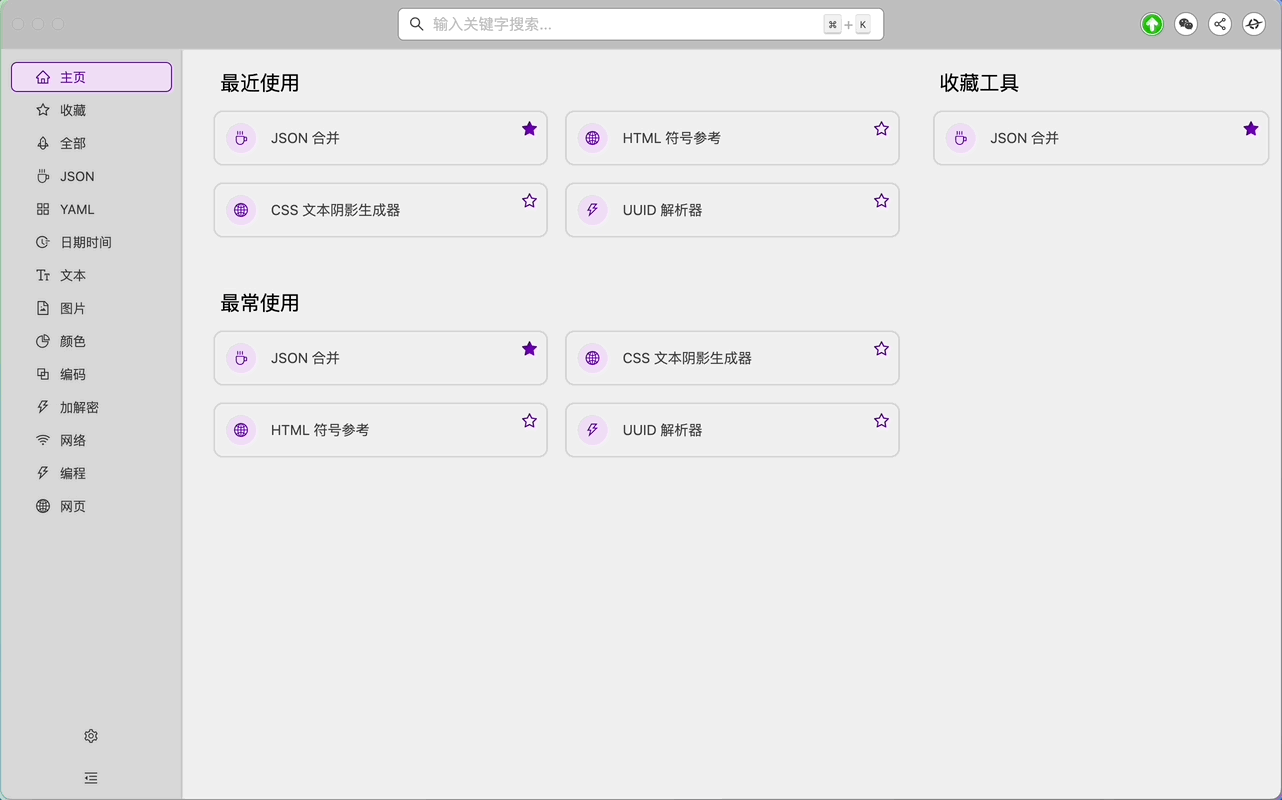
Task: Open the HTML 符号参考 card under 最近使用
Action: (x=732, y=138)
